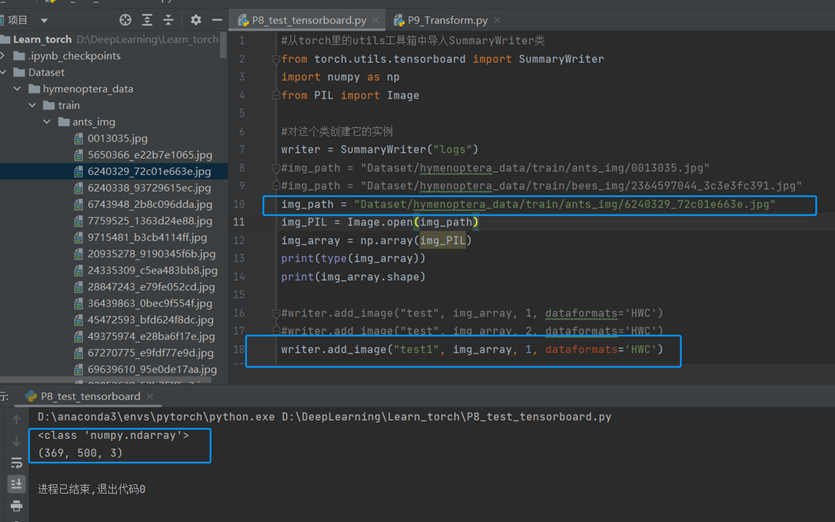Toggle scroll to end icon in console
The height and width of the screenshot is (522, 835).
pos(17,484)
